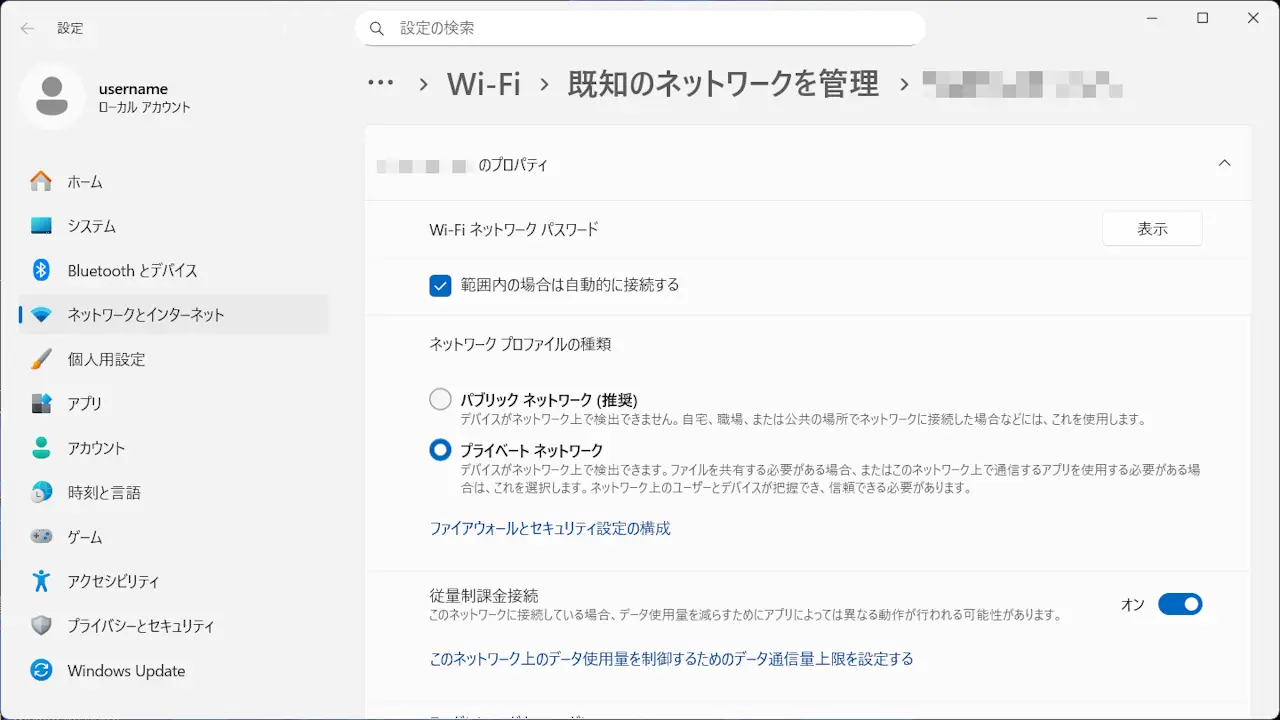Open アプリ via its sidebar icon
This screenshot has height=720, width=1280.
click(x=41, y=403)
